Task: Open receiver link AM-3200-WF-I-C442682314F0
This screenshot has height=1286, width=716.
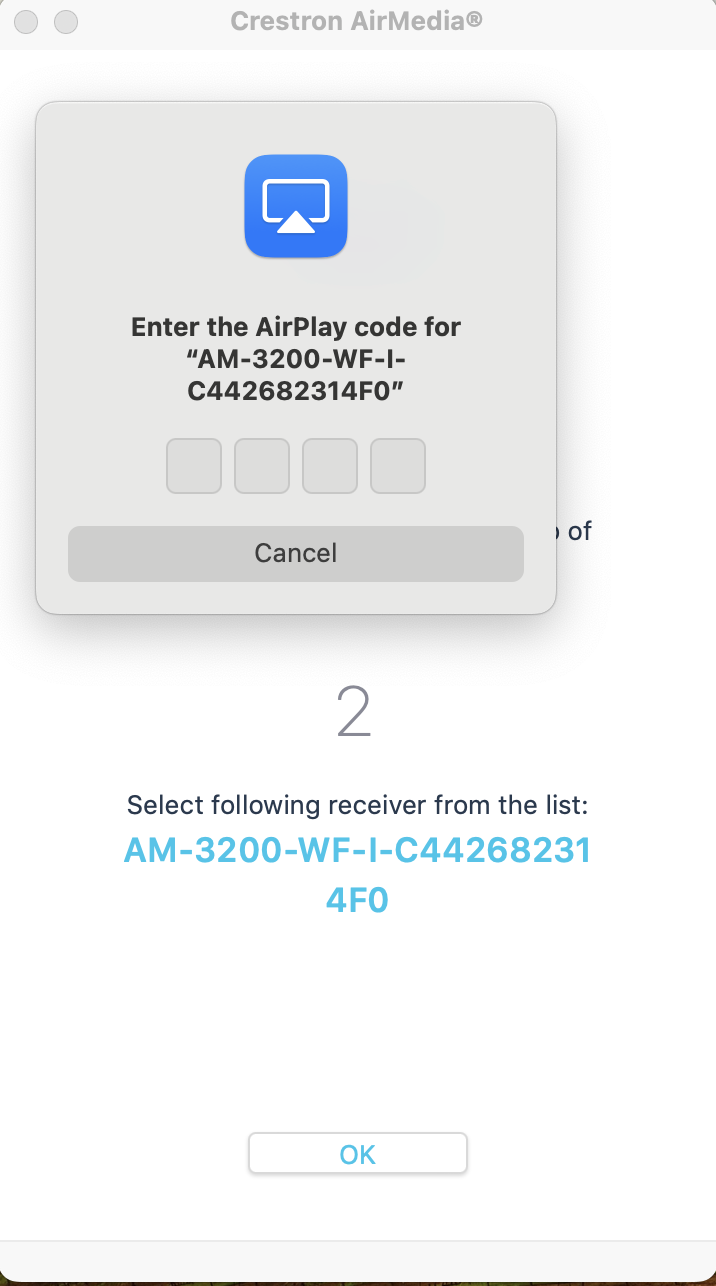Action: [356, 874]
